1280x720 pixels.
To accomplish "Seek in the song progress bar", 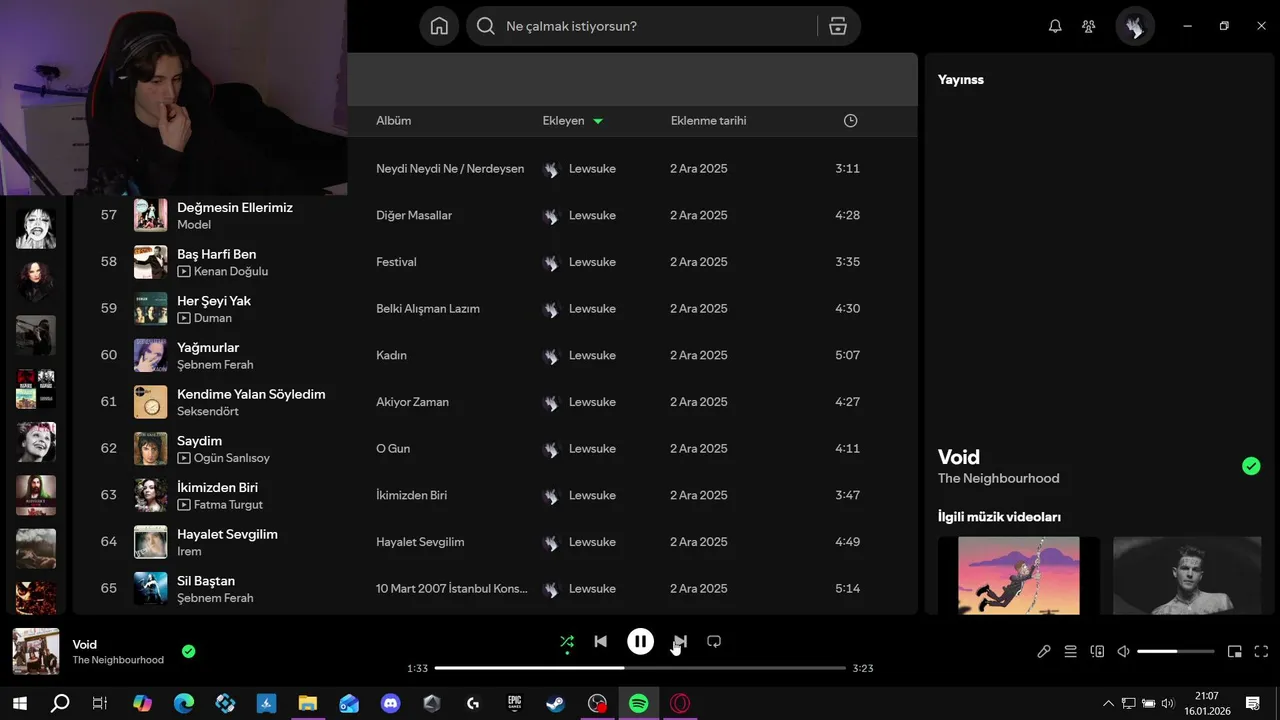I will pyautogui.click(x=640, y=668).
